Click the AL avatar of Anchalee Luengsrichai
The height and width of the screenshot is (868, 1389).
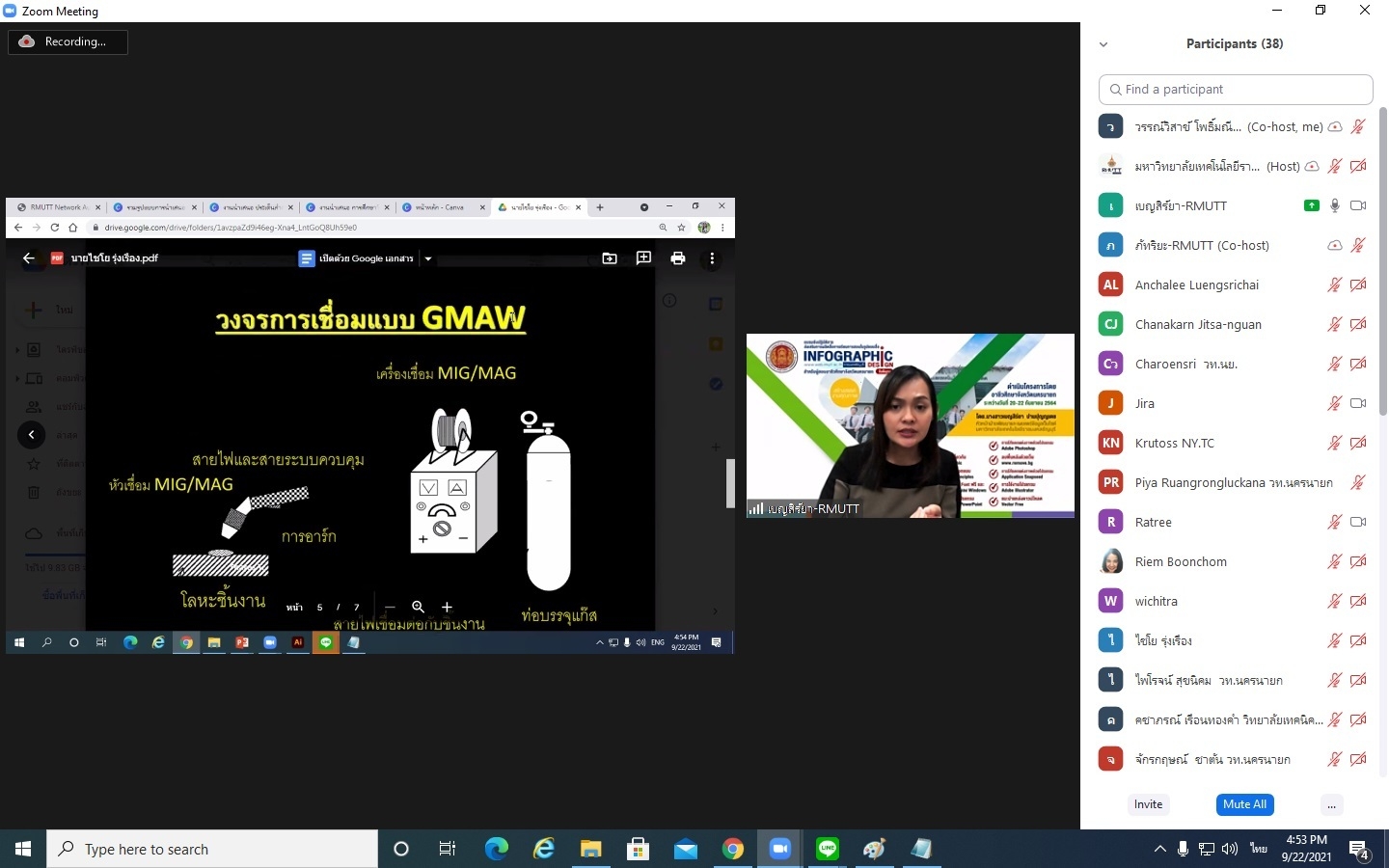[1111, 285]
